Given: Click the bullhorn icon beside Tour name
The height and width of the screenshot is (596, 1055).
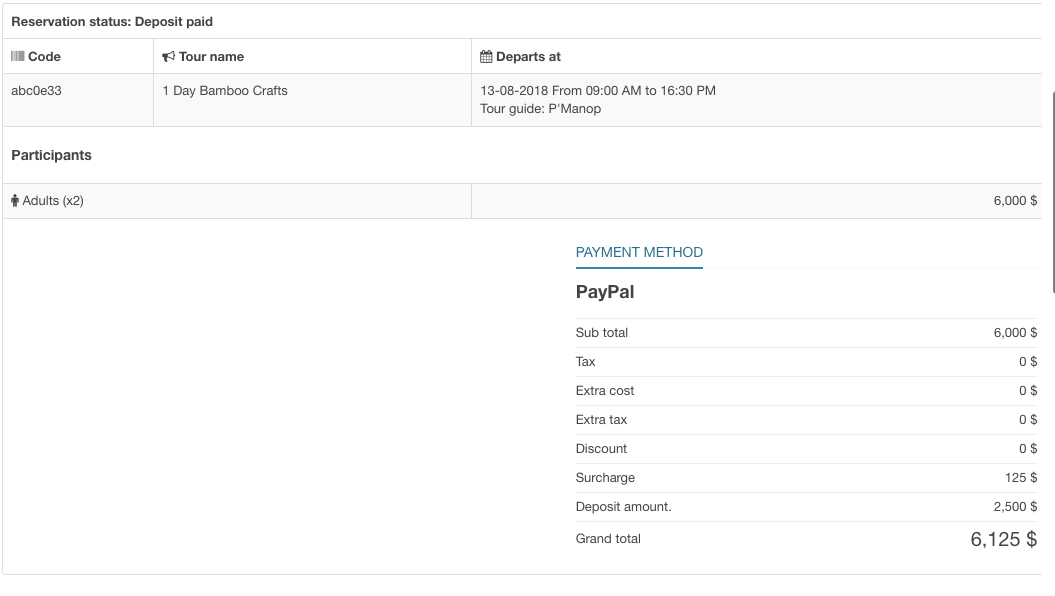Looking at the screenshot, I should point(168,57).
